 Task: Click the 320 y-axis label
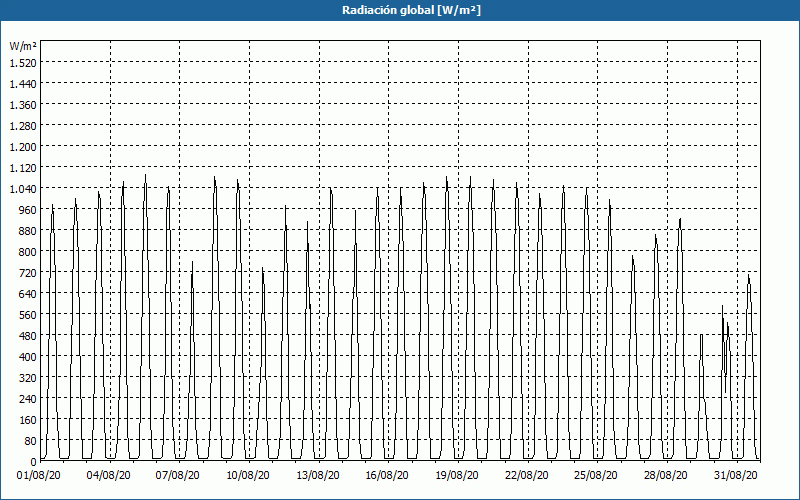tap(28, 378)
